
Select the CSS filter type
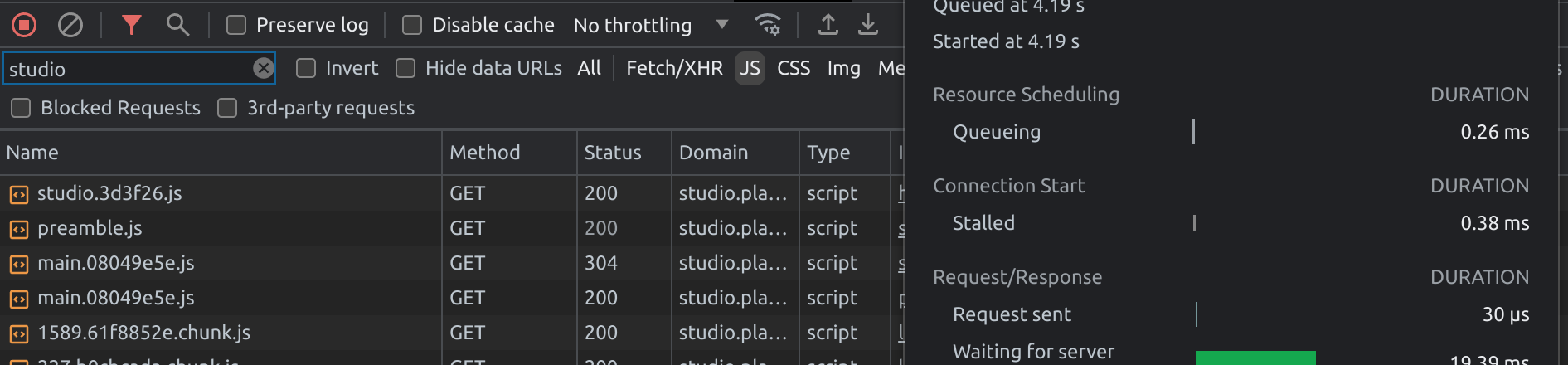pos(793,68)
